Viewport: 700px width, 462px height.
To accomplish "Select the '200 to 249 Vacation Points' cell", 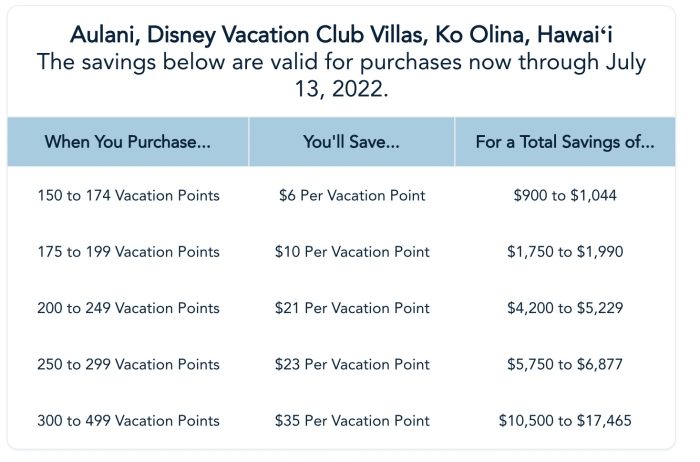I will click(128, 308).
